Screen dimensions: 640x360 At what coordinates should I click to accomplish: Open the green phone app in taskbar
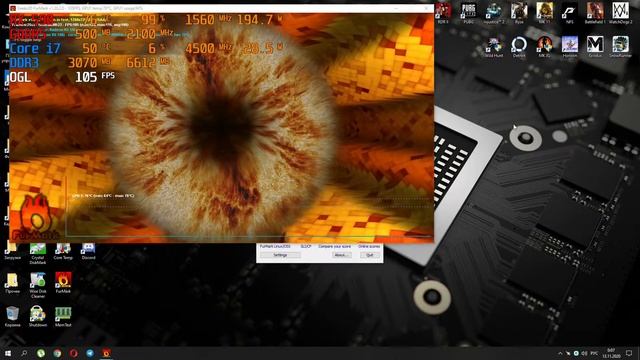[x=41, y=353]
